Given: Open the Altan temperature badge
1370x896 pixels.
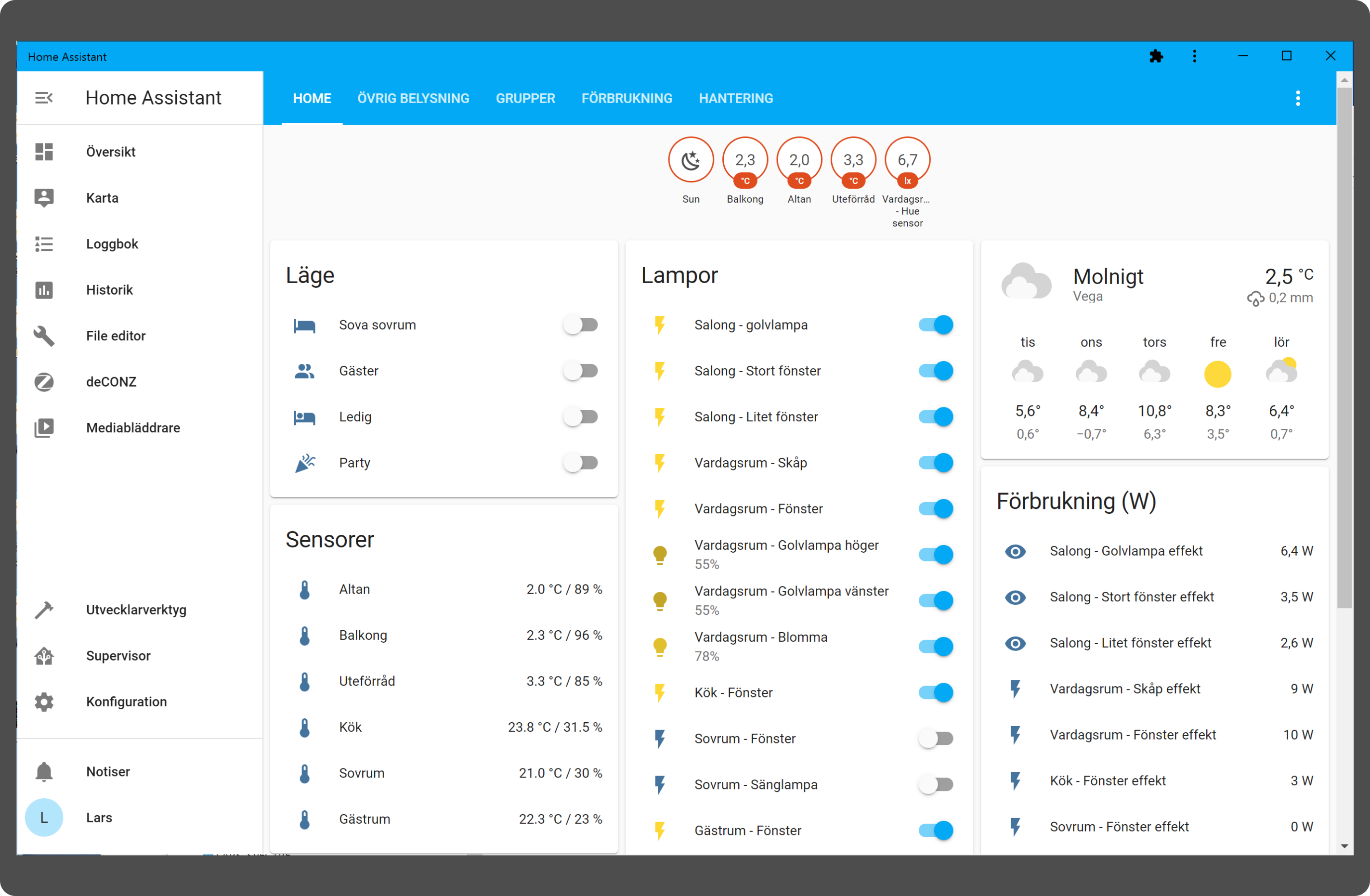Looking at the screenshot, I should pos(799,161).
